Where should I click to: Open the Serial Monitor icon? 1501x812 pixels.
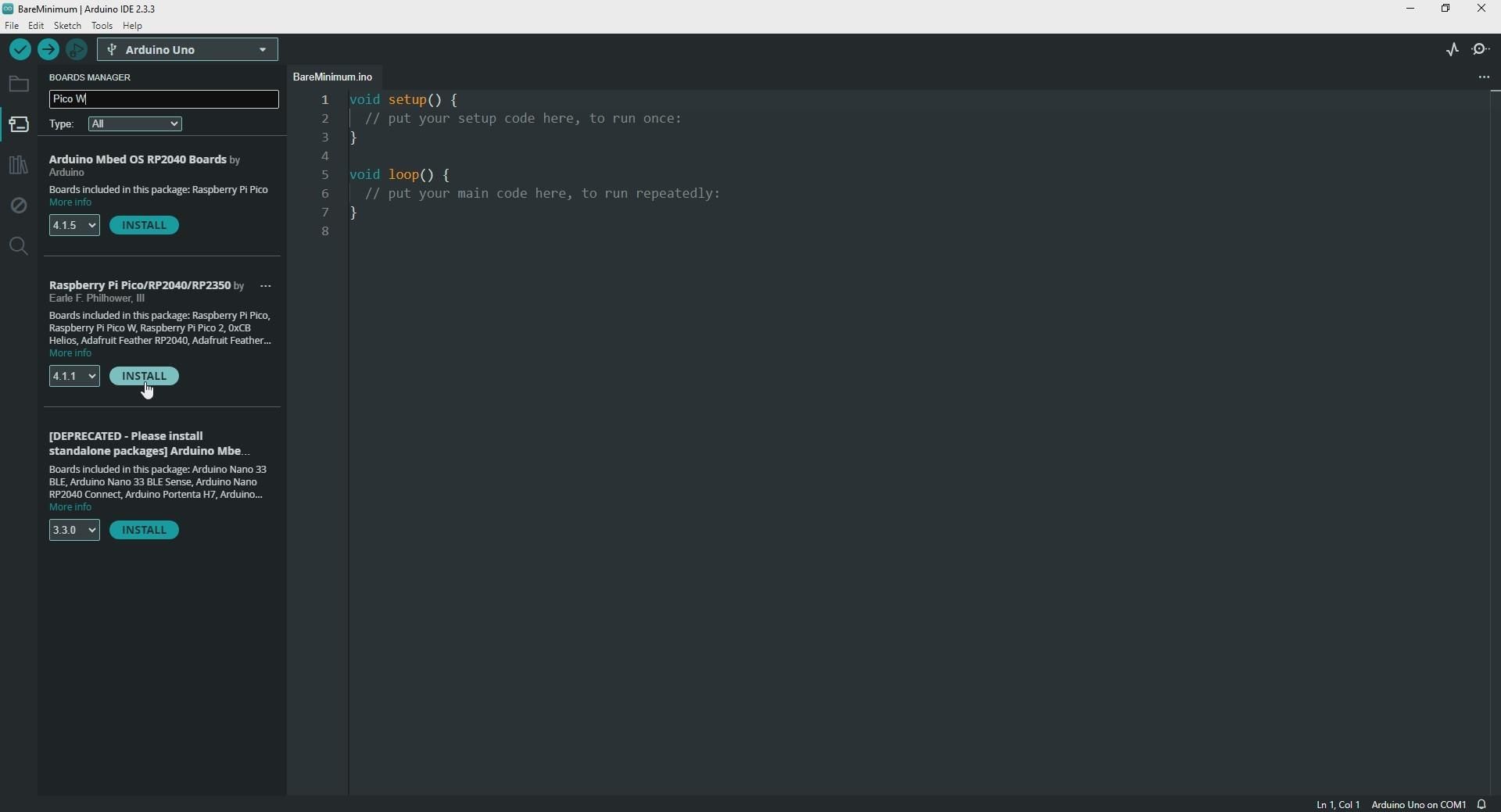click(1482, 50)
